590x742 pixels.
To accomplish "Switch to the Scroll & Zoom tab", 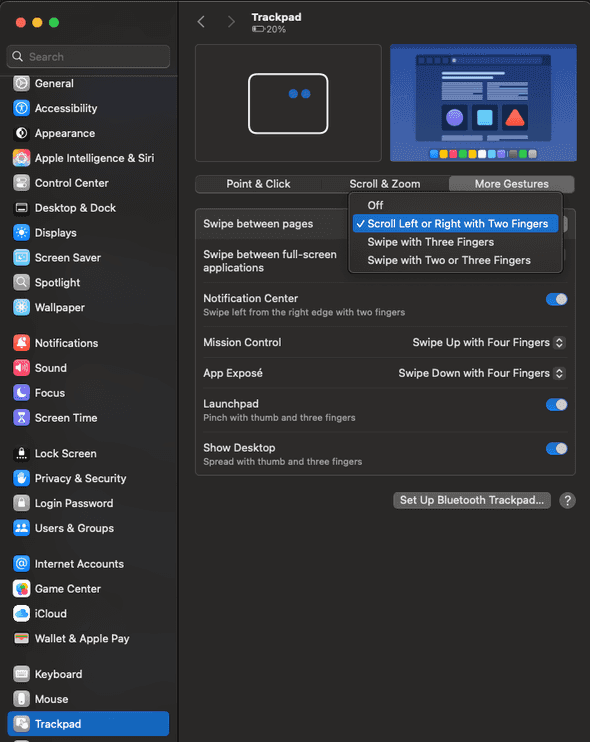I will (385, 184).
